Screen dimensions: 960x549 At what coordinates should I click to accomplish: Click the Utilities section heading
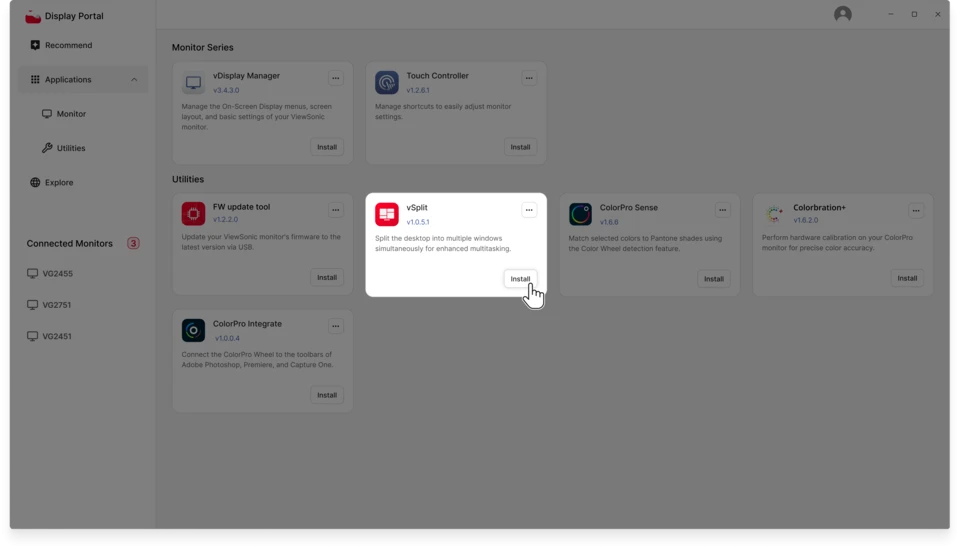(188, 179)
